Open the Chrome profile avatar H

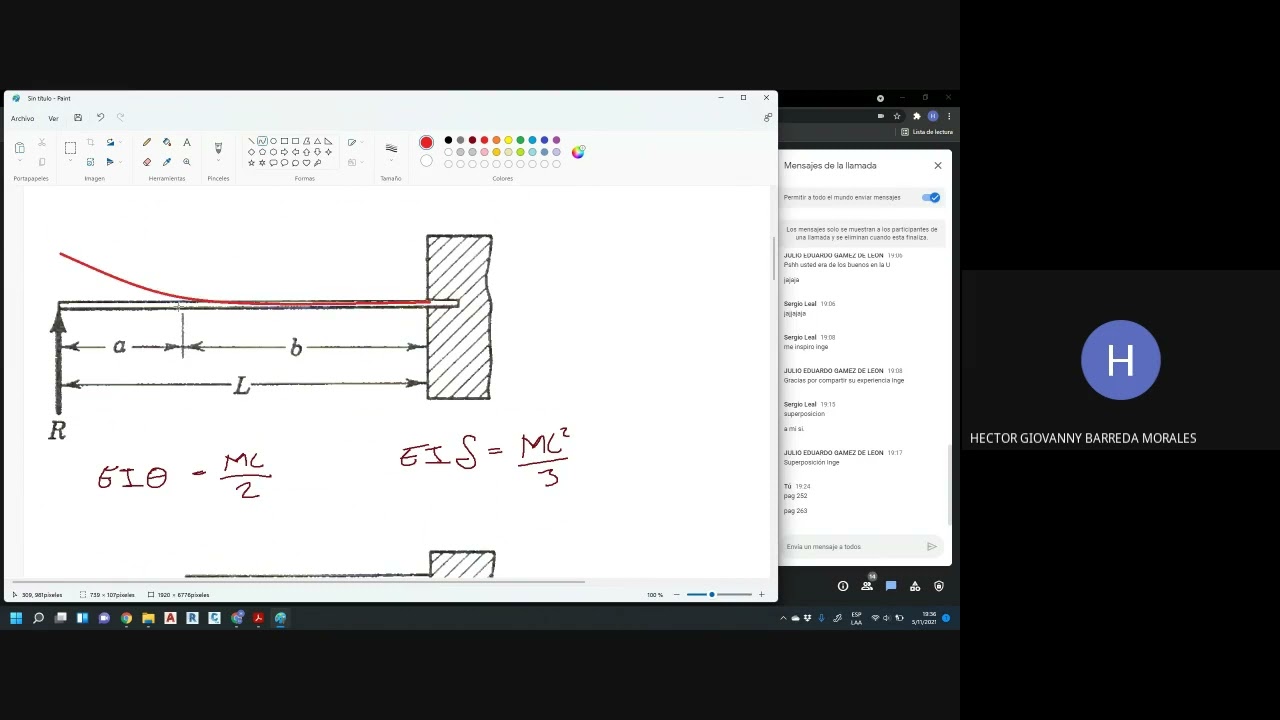[933, 116]
